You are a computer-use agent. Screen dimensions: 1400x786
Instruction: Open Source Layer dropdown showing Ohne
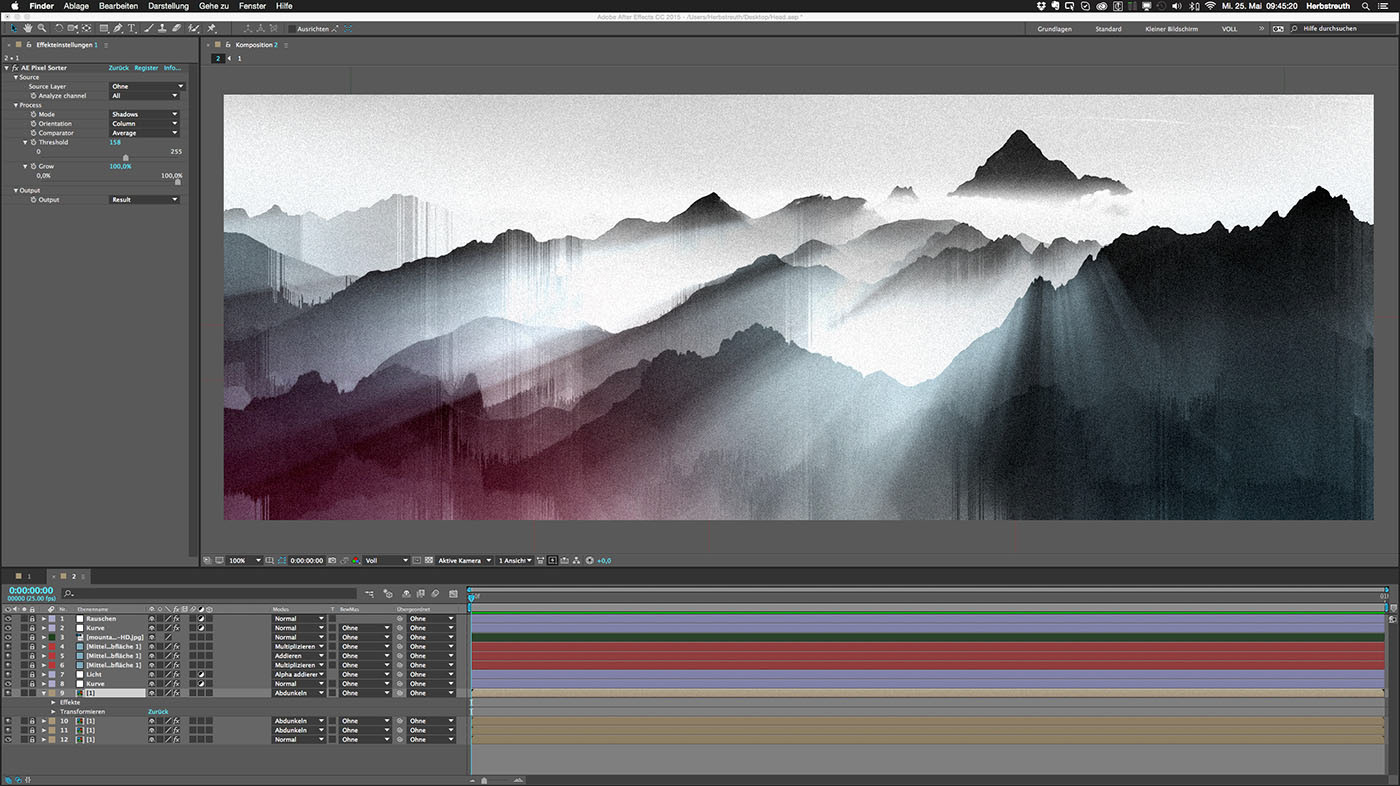point(147,86)
